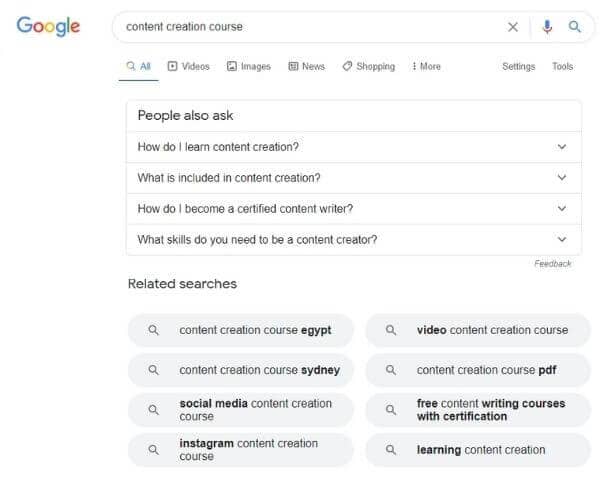This screenshot has height=479, width=600.
Task: Clear the search box with X icon
Action: (x=513, y=27)
